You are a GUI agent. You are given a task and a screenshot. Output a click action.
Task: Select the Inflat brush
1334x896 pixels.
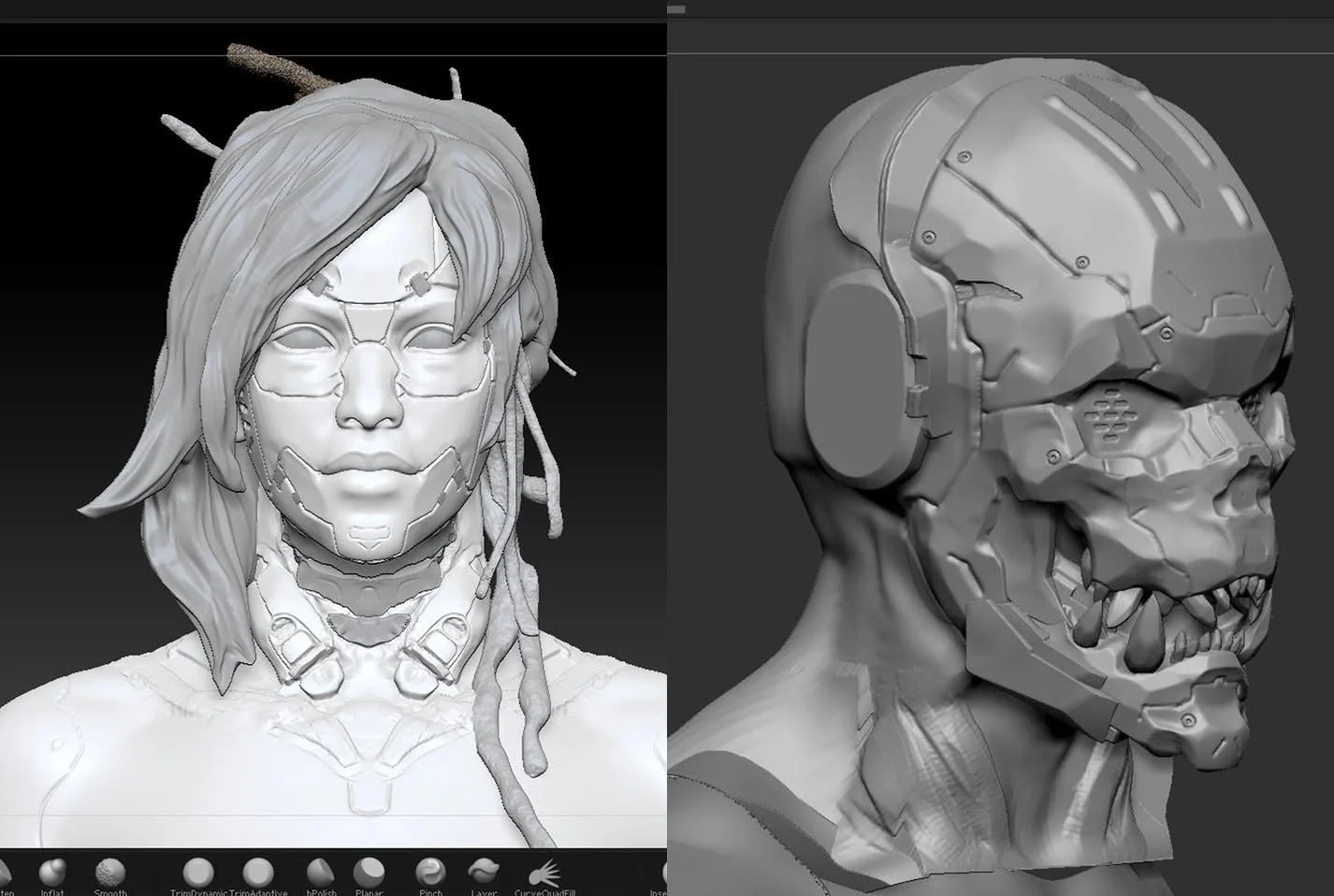click(x=52, y=874)
